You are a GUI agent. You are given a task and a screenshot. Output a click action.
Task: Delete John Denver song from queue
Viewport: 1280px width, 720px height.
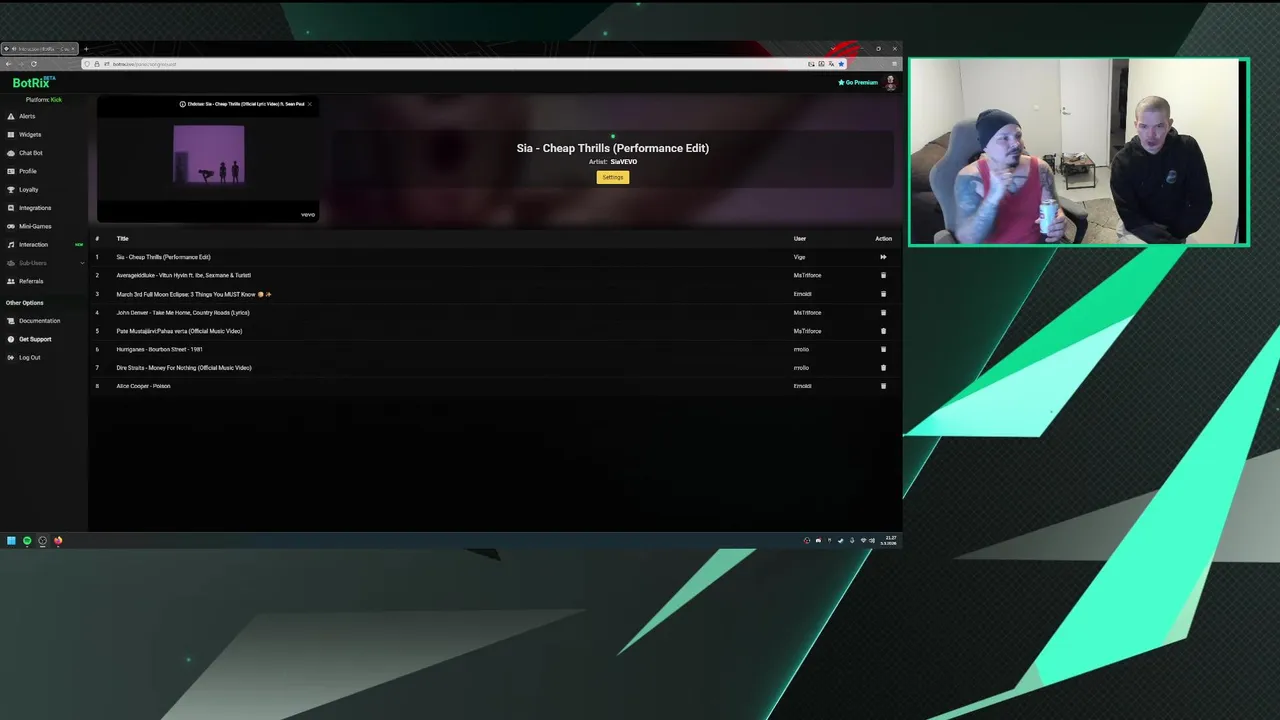click(883, 312)
